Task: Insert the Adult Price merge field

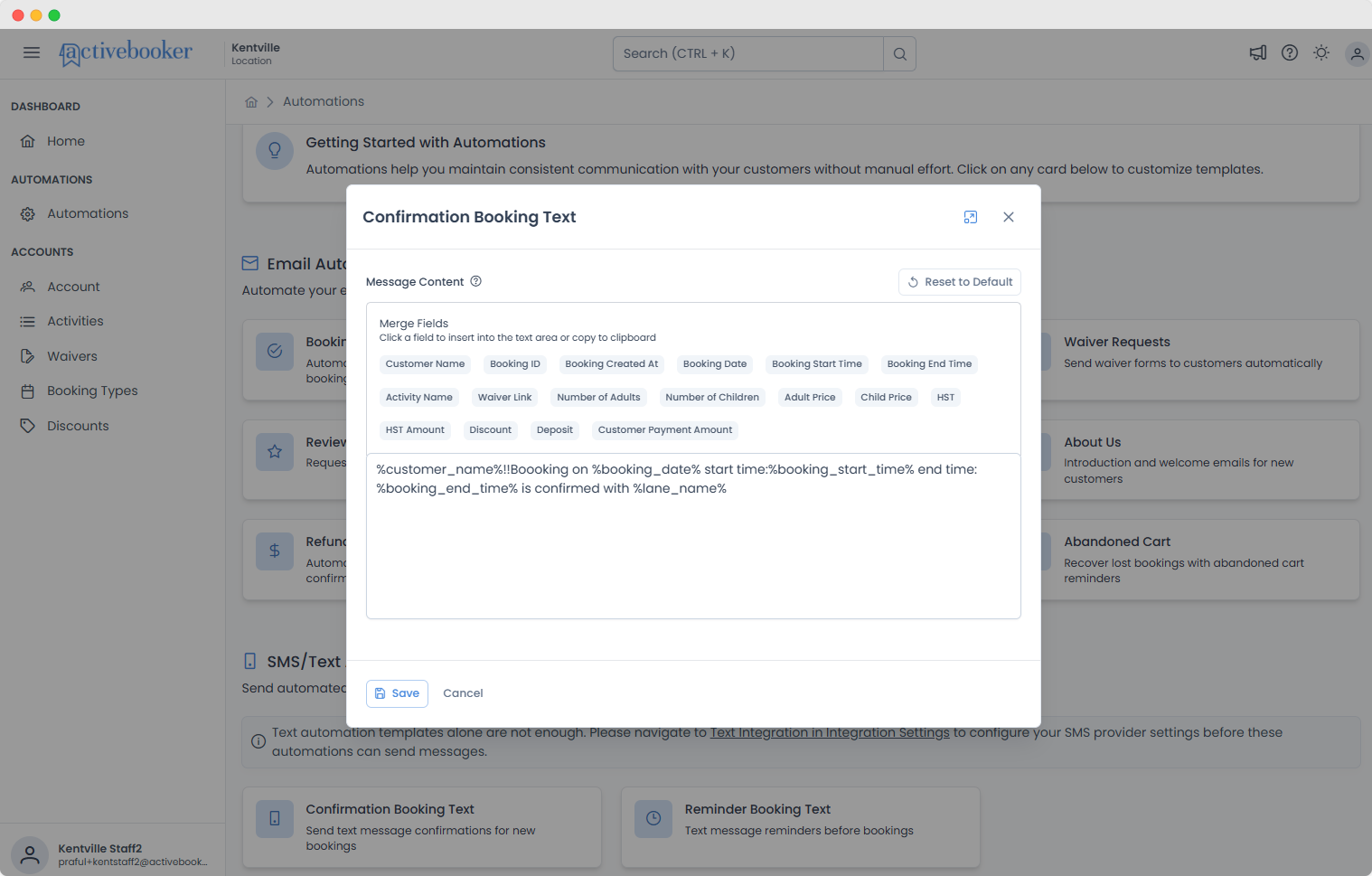Action: (x=810, y=398)
